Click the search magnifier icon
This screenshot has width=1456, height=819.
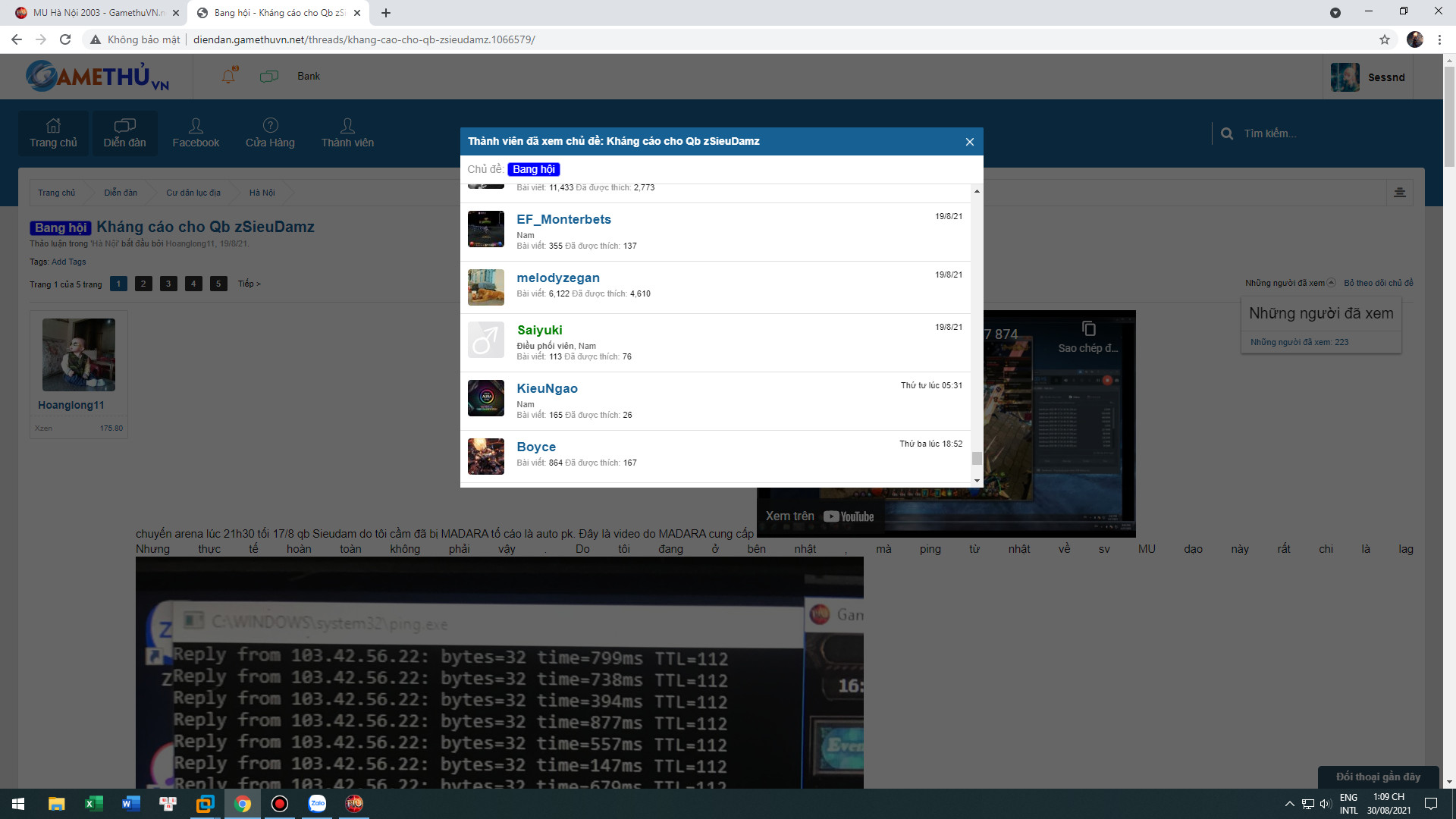click(x=1227, y=133)
